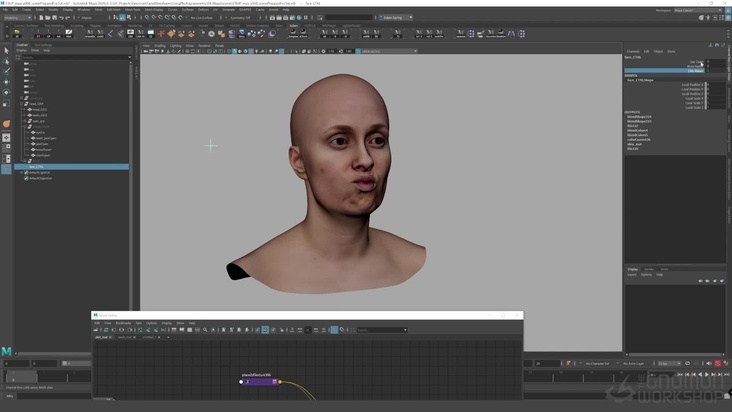Choose the Scale tool in toolbox

[6, 103]
